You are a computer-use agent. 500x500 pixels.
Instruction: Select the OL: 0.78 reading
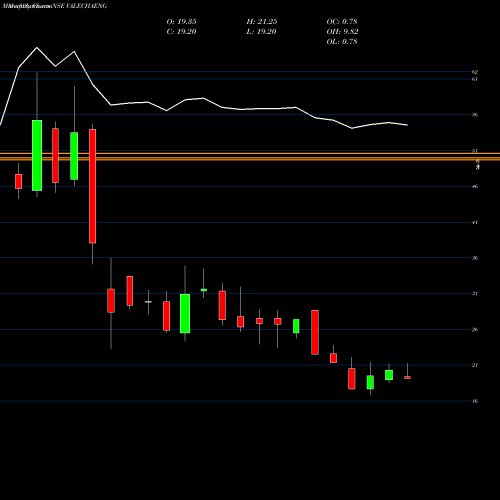tap(342, 42)
